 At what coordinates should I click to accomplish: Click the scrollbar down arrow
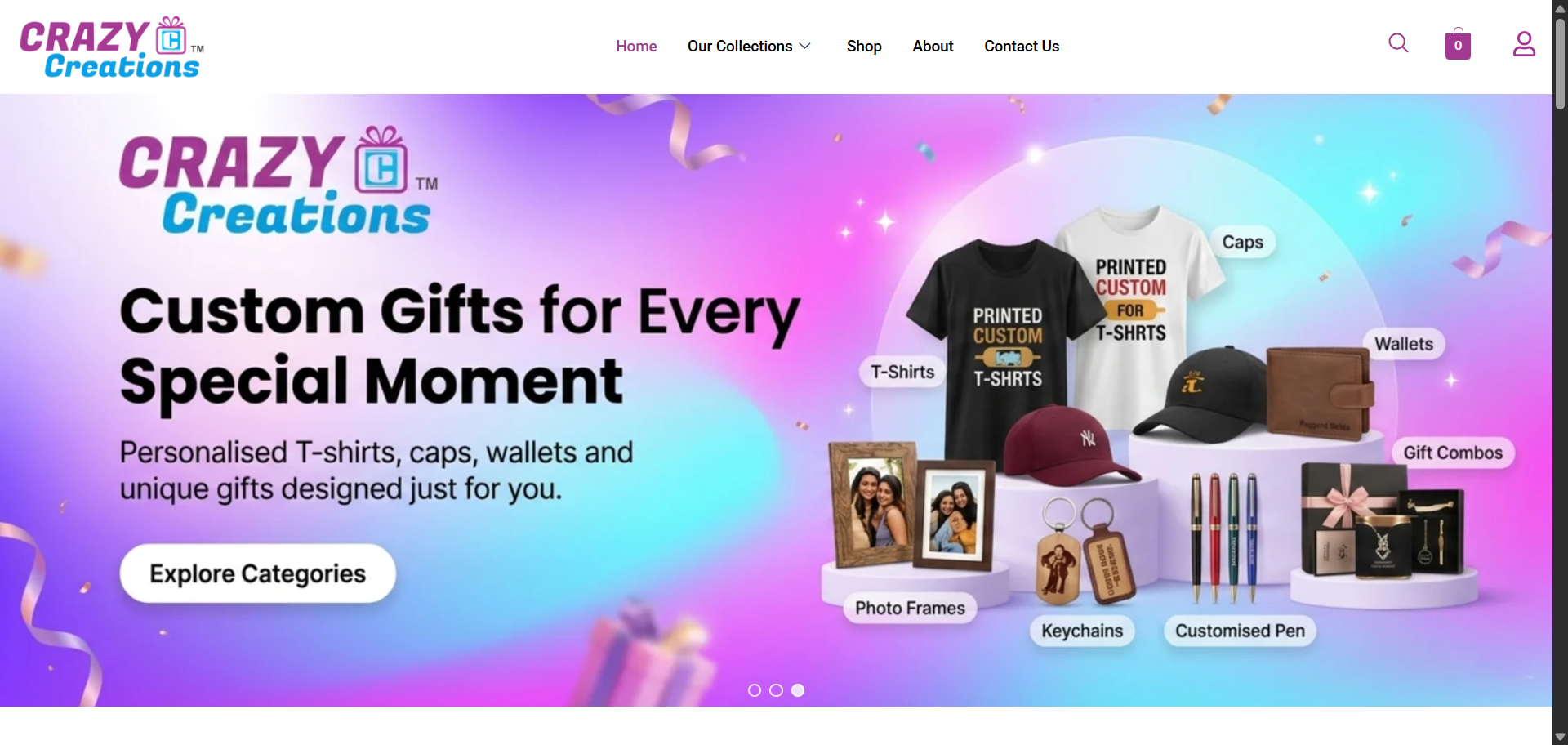point(1560,737)
